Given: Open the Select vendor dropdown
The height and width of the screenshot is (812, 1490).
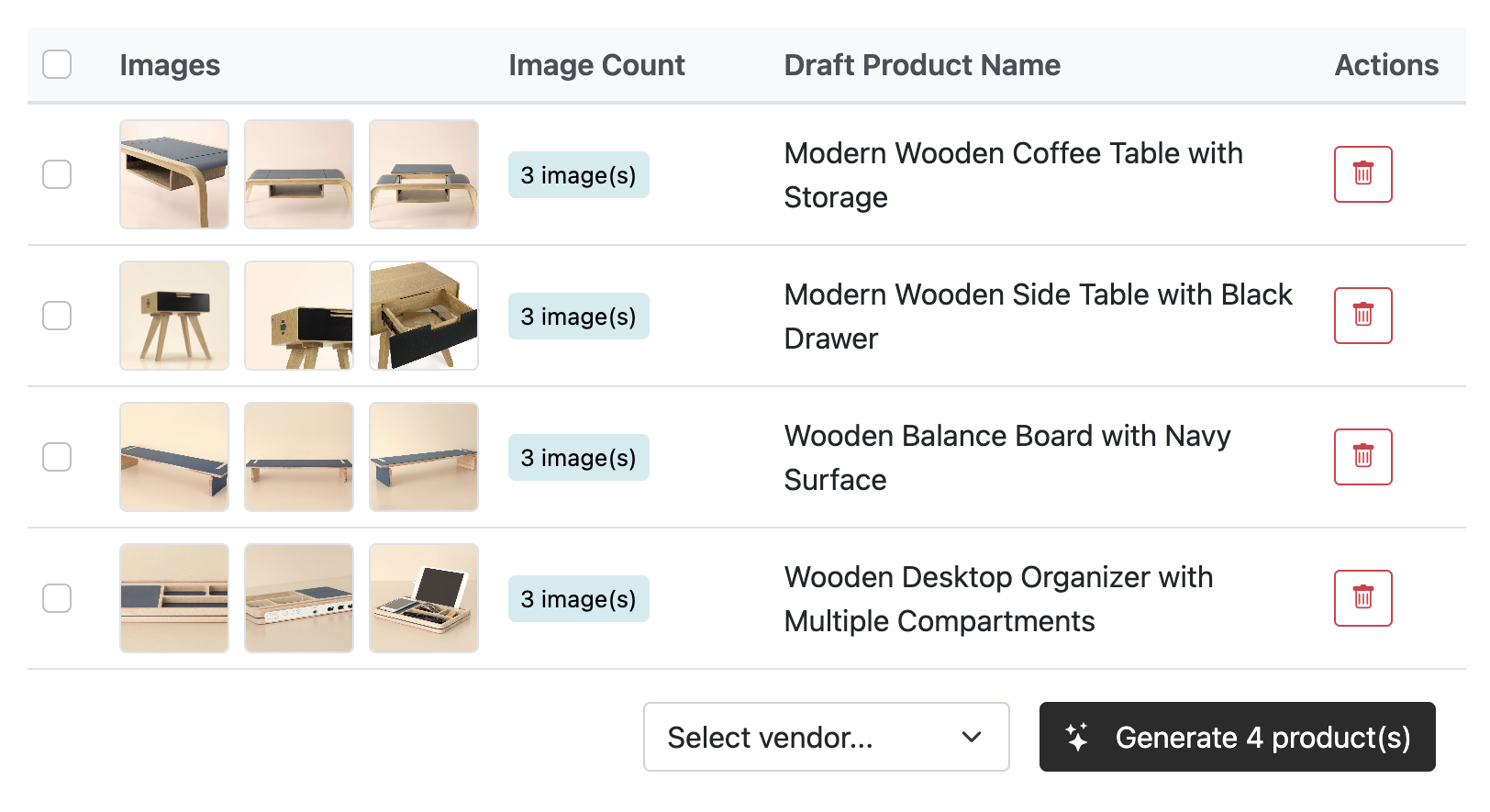Looking at the screenshot, I should 825,737.
